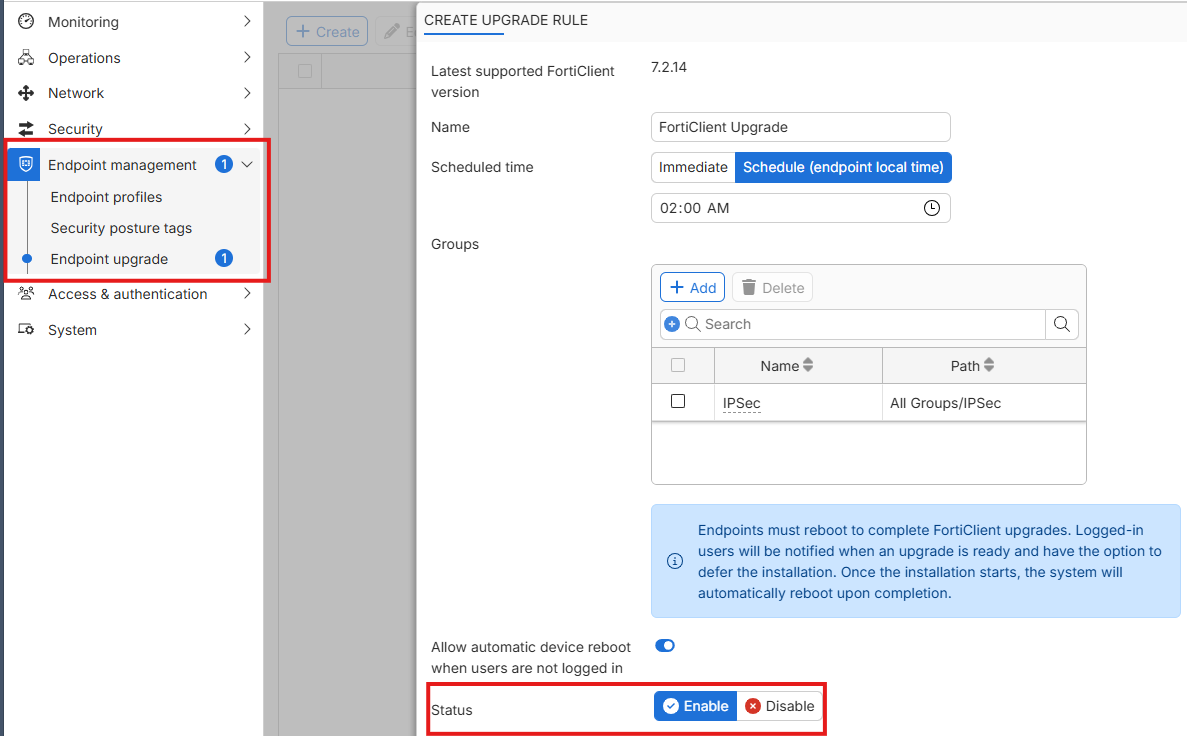Click the IPSec group name link
Screen dimensions: 1187x736
(741, 404)
